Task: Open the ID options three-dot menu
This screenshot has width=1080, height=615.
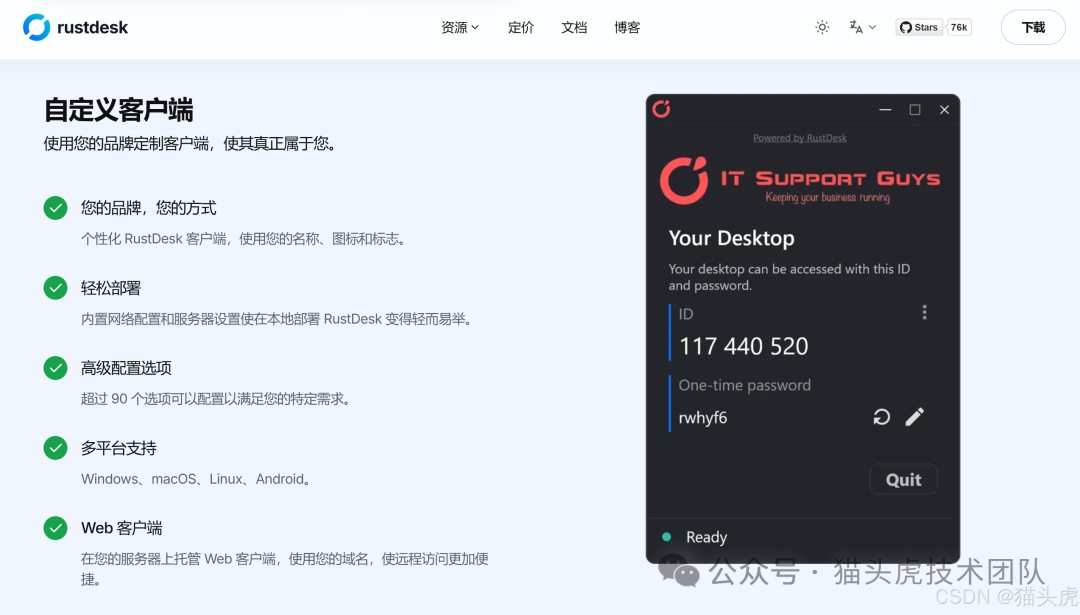Action: [924, 313]
